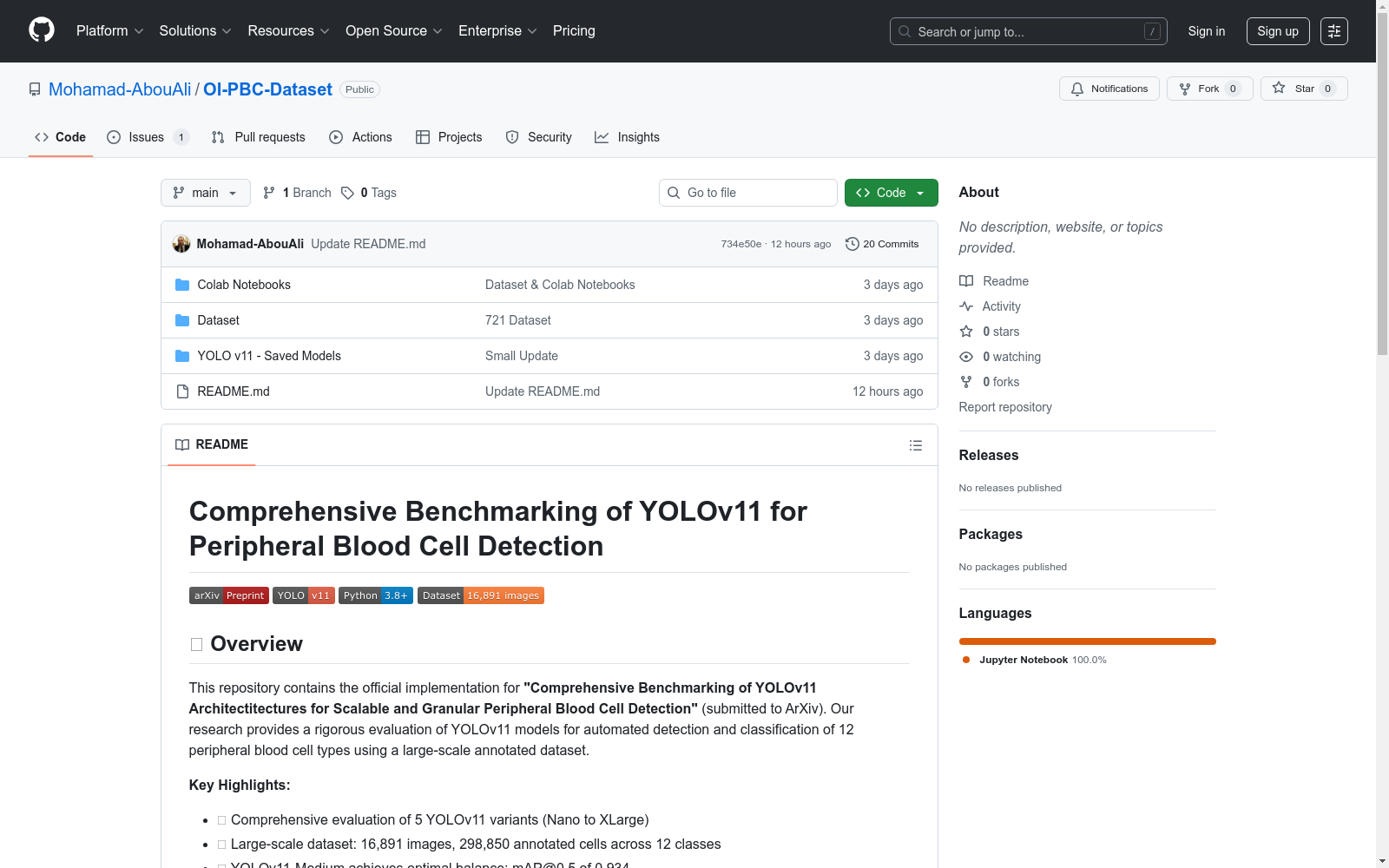Click the Releases heading link
Image resolution: width=1389 pixels, height=868 pixels.
pos(989,455)
